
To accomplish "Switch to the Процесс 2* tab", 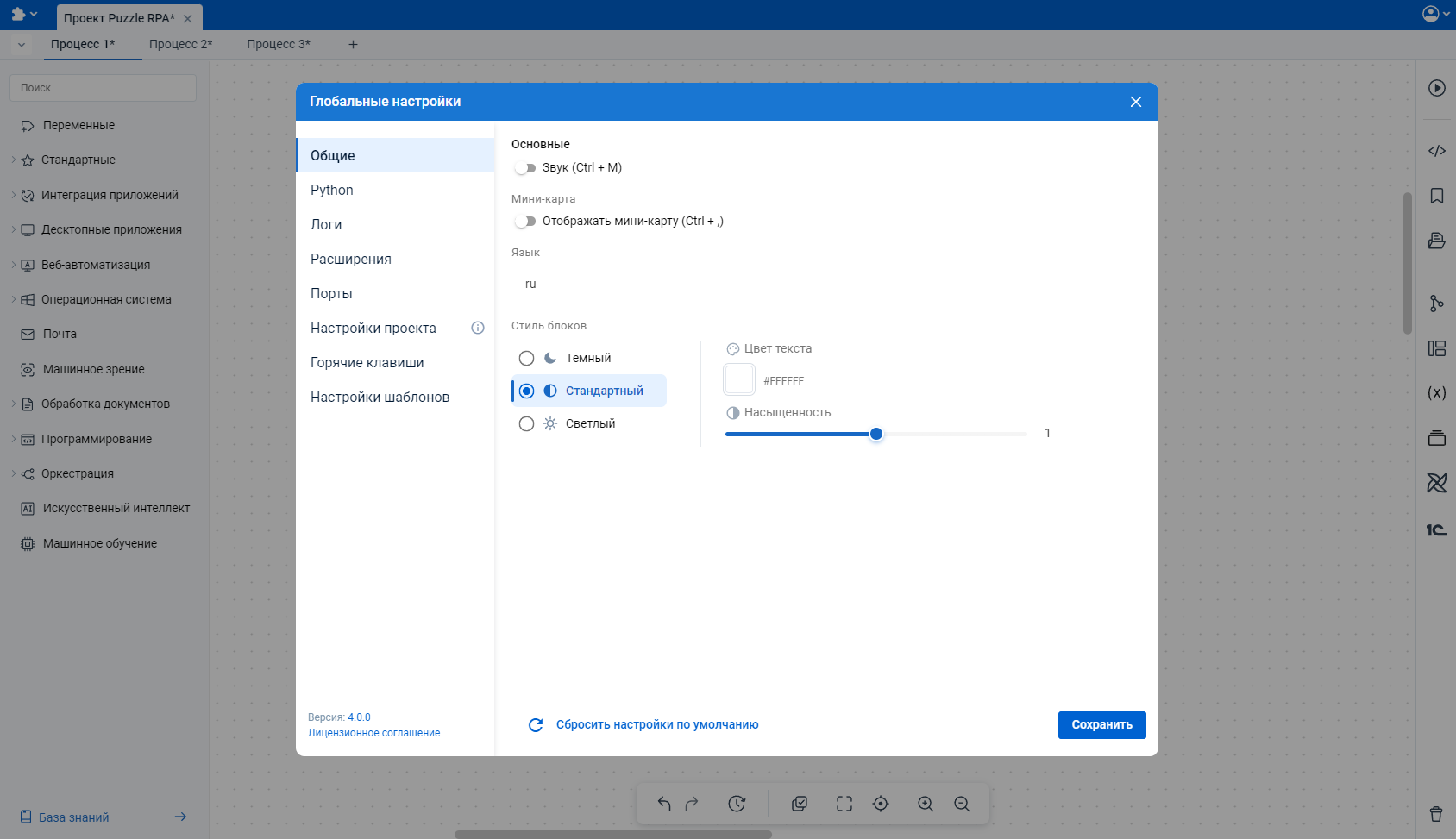I will click(180, 44).
